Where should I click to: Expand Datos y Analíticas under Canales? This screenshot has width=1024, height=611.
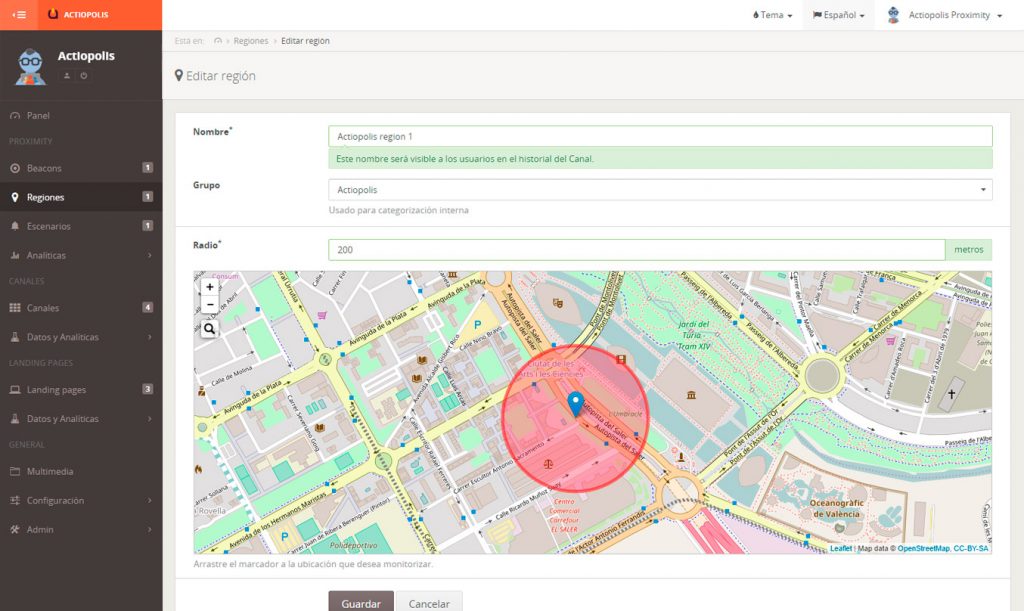click(x=81, y=337)
